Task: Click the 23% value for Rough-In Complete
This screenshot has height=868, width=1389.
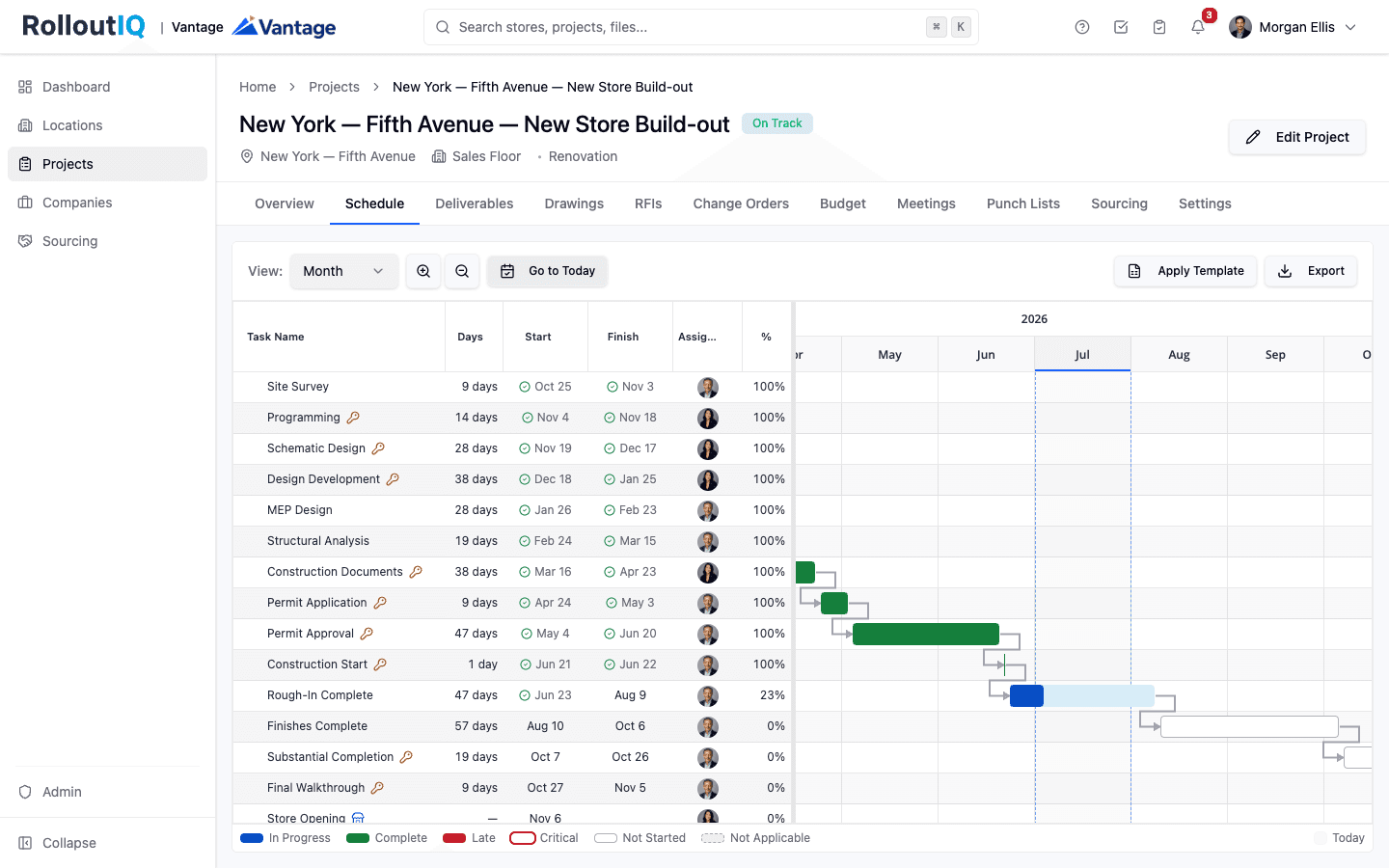Action: 773,695
